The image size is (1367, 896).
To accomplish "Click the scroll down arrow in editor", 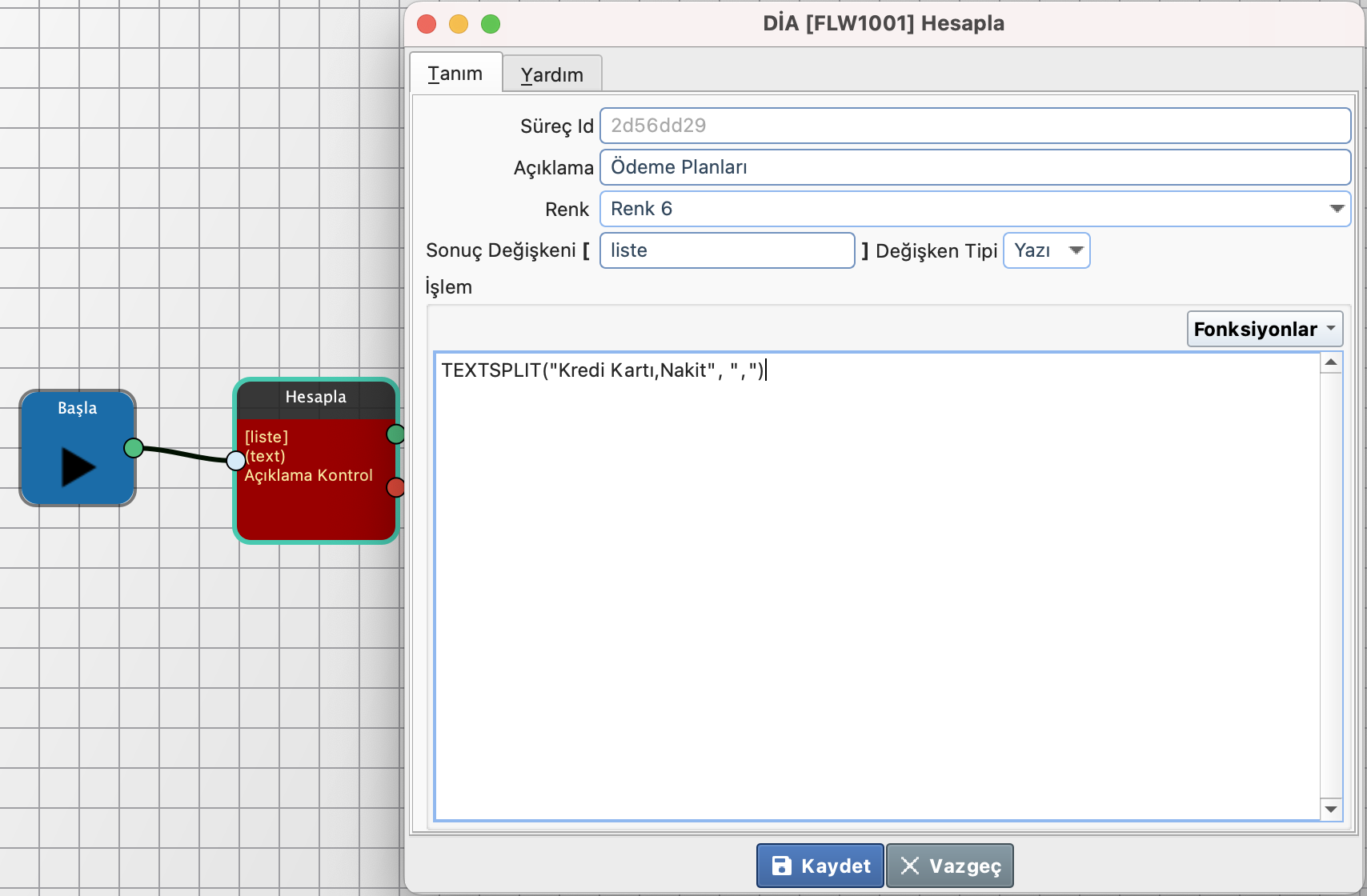I will (1331, 809).
